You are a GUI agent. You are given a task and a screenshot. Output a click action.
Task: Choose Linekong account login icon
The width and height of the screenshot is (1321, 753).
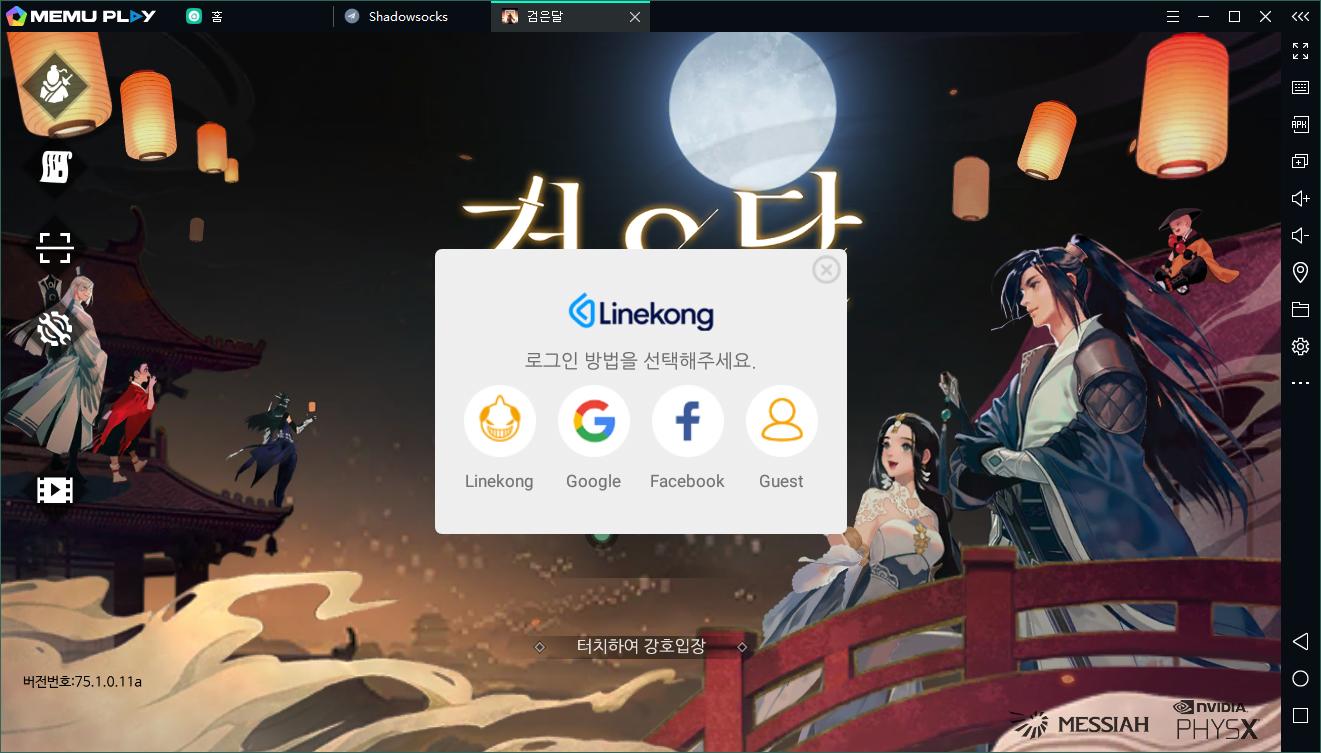pyautogui.click(x=499, y=421)
